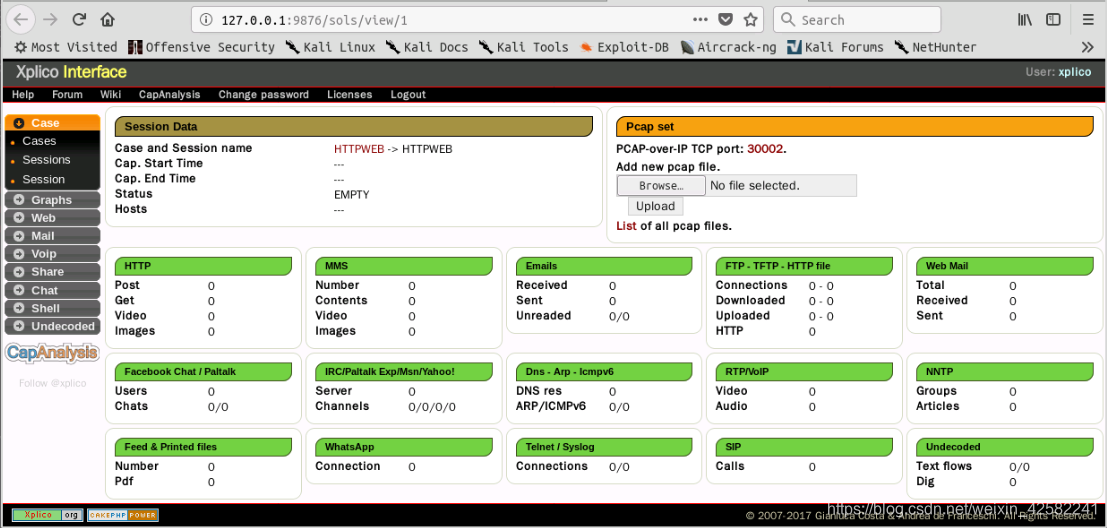Click the SIP panel header

pyautogui.click(x=804, y=447)
